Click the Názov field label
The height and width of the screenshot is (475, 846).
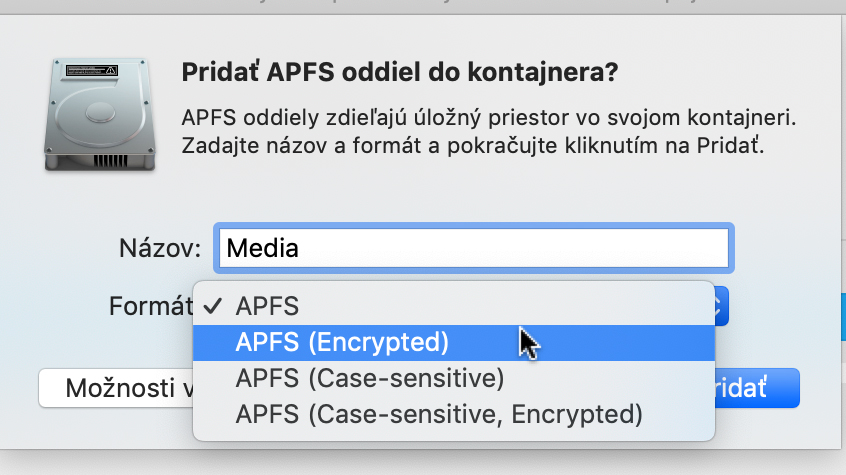pyautogui.click(x=160, y=248)
